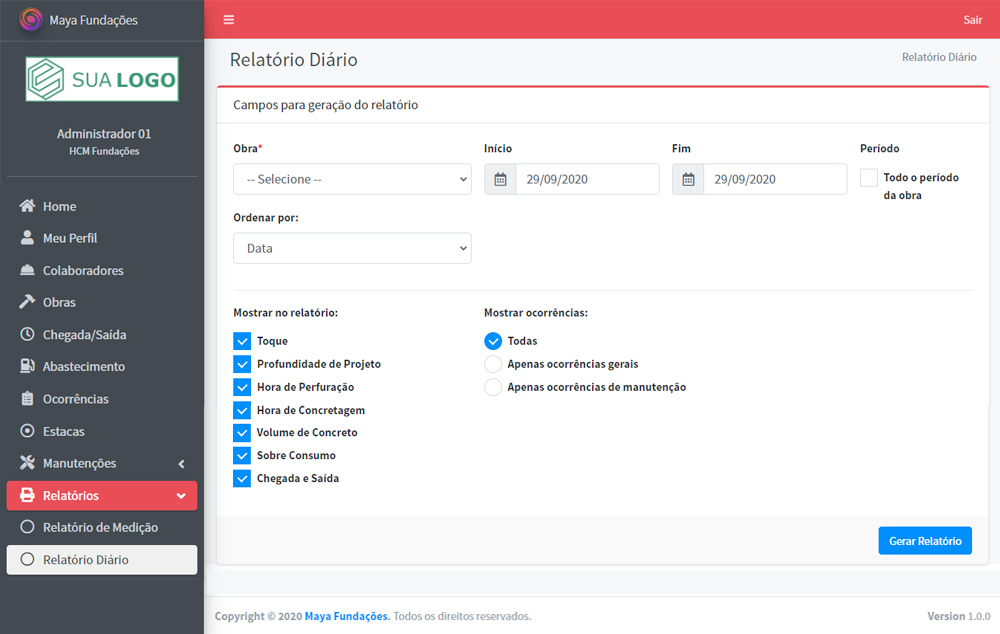
Task: Click the Meu Perfil user icon
Action: pos(27,238)
